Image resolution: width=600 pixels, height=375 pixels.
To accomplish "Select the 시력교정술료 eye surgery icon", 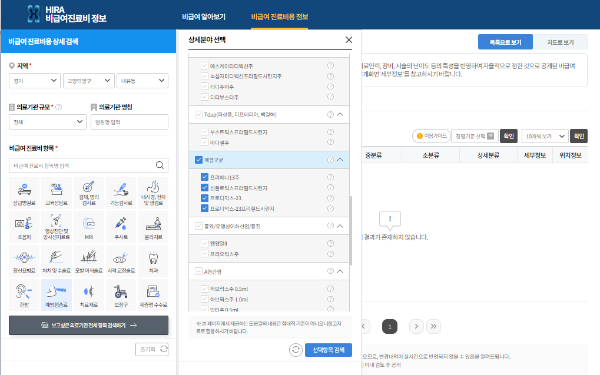I will (x=121, y=261).
